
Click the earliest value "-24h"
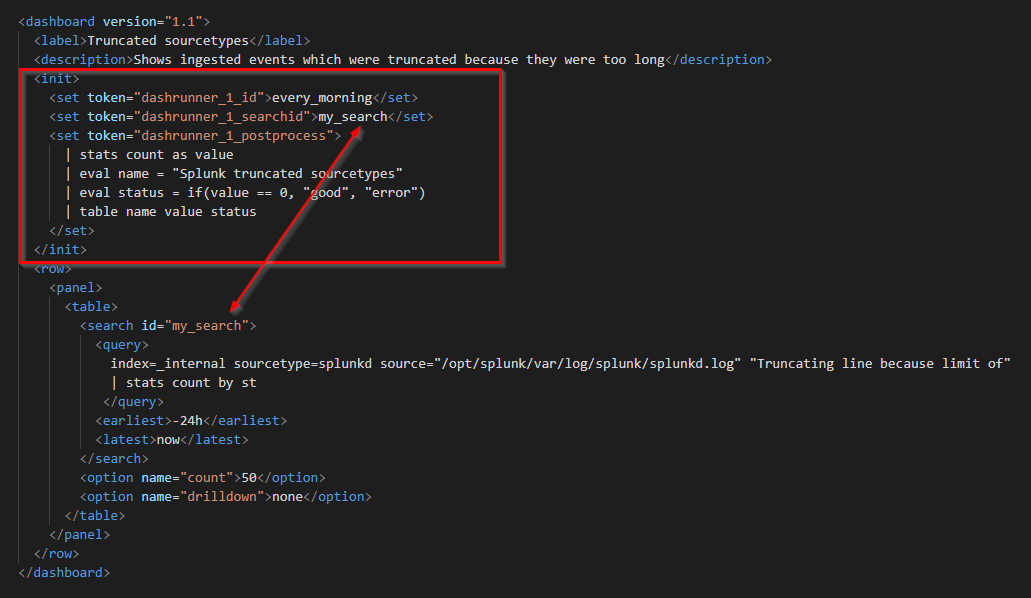coord(187,421)
